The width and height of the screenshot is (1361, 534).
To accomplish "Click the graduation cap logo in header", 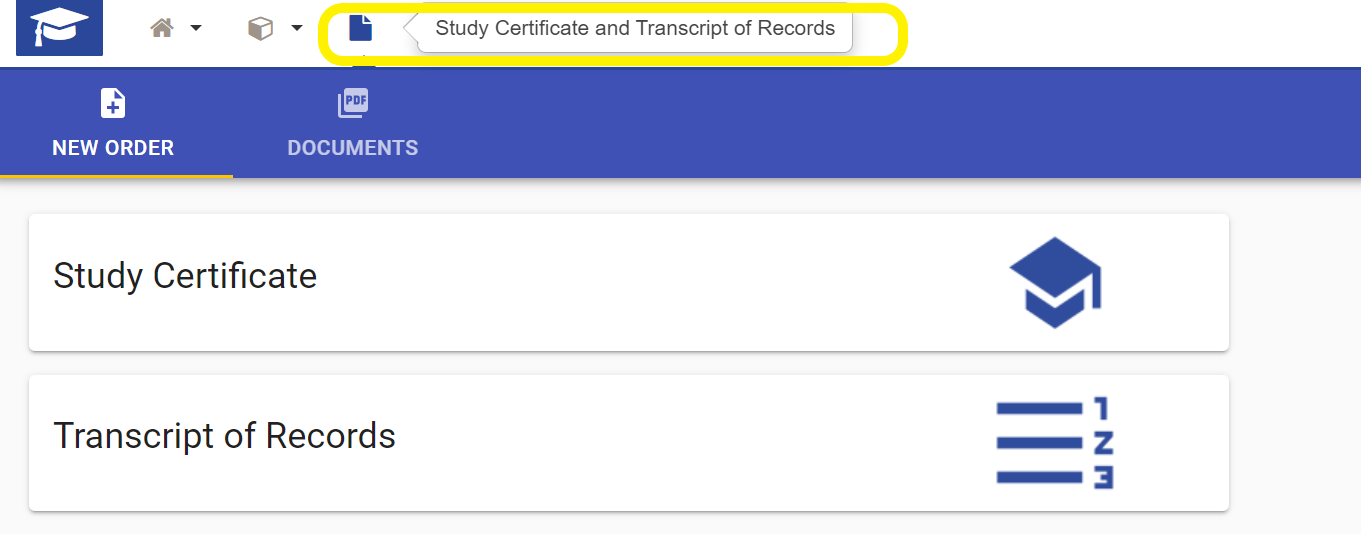I will pos(59,27).
